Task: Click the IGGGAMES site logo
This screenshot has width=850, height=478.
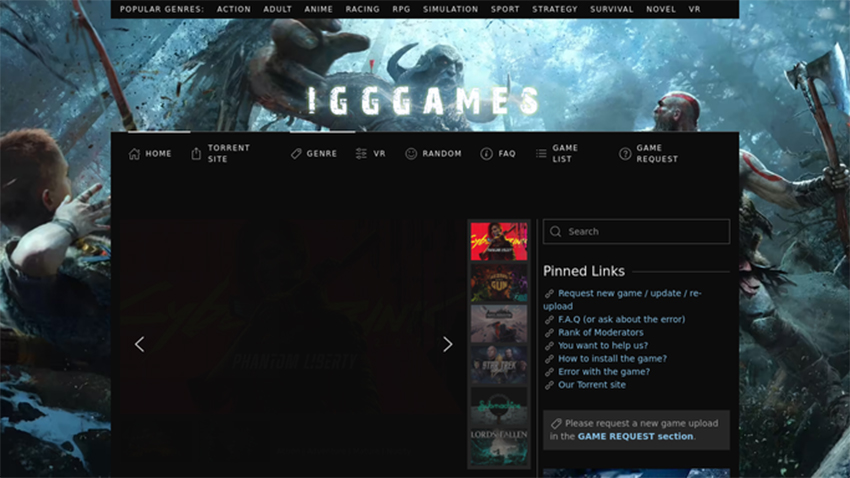Action: pyautogui.click(x=423, y=101)
